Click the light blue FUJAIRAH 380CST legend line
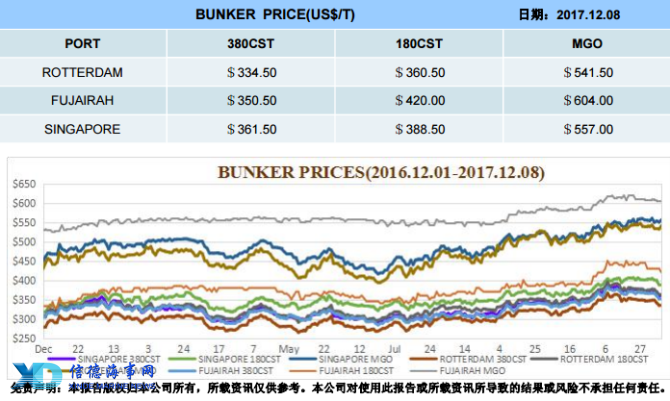 coord(182,371)
